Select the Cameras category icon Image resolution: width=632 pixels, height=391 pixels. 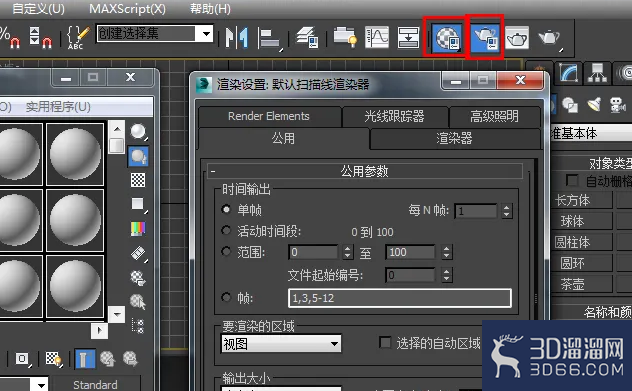tap(617, 105)
